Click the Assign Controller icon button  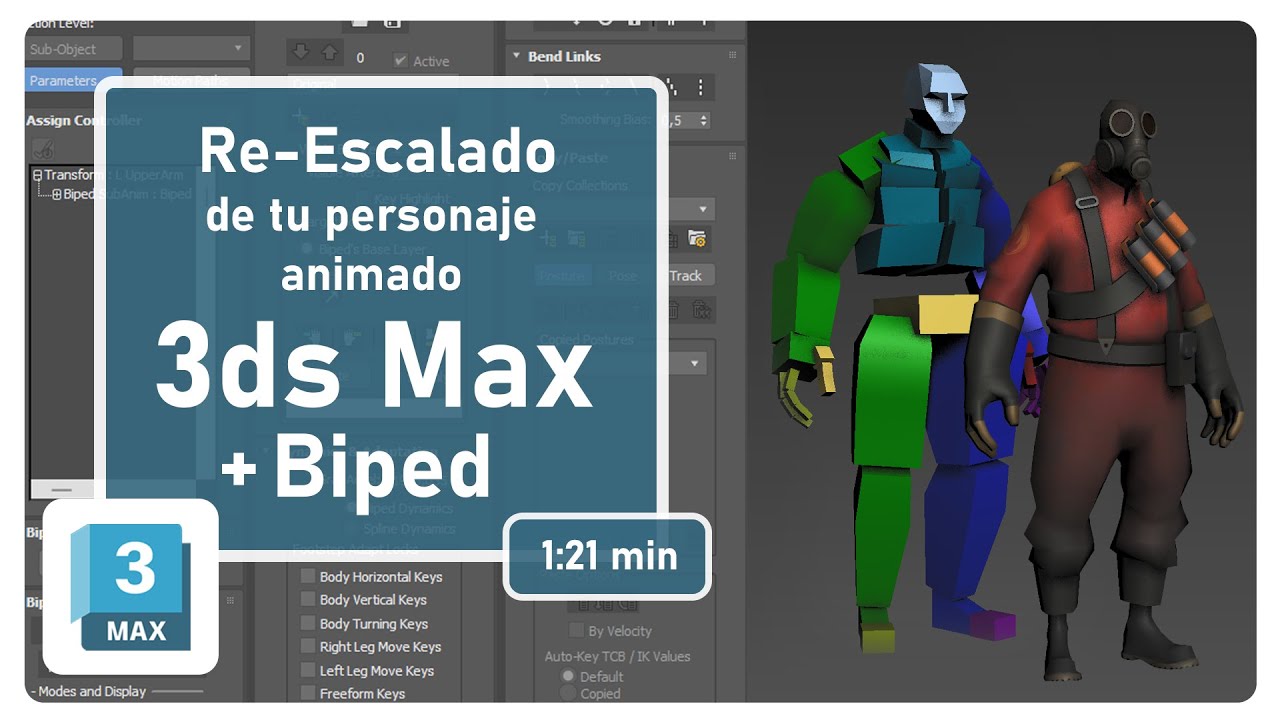[x=44, y=149]
